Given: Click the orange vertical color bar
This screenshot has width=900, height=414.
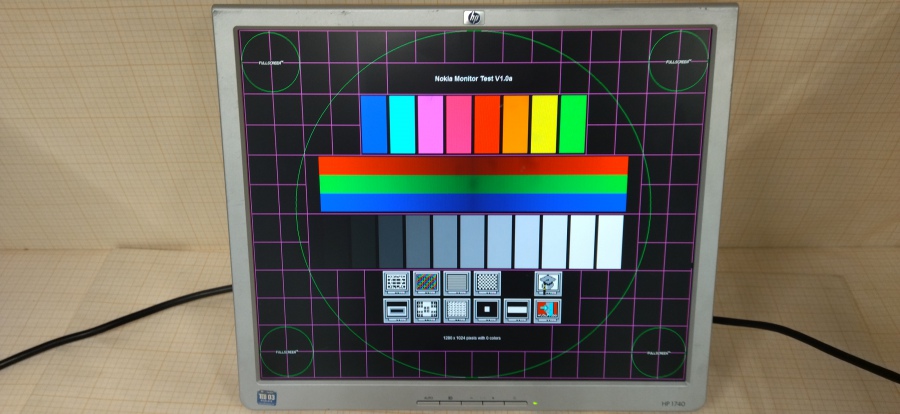Looking at the screenshot, I should coord(516,124).
